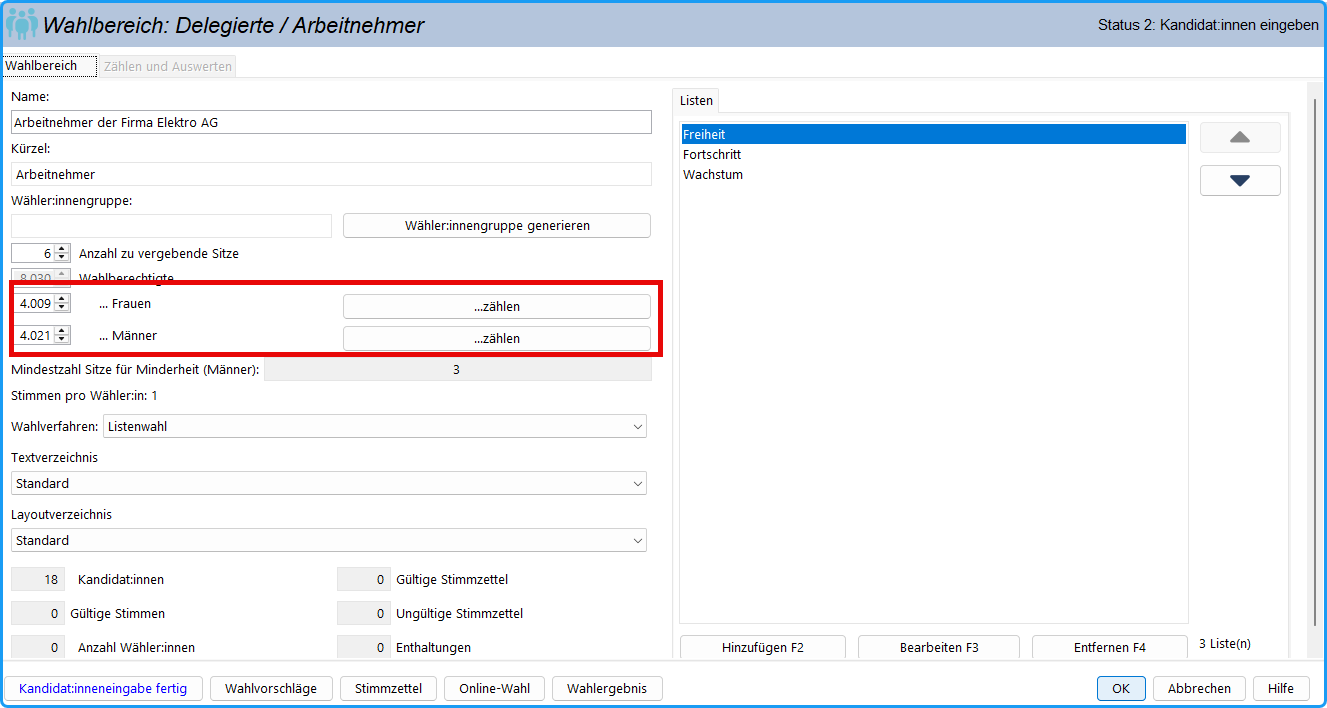Open the Wahlverfahren dropdown

click(375, 427)
